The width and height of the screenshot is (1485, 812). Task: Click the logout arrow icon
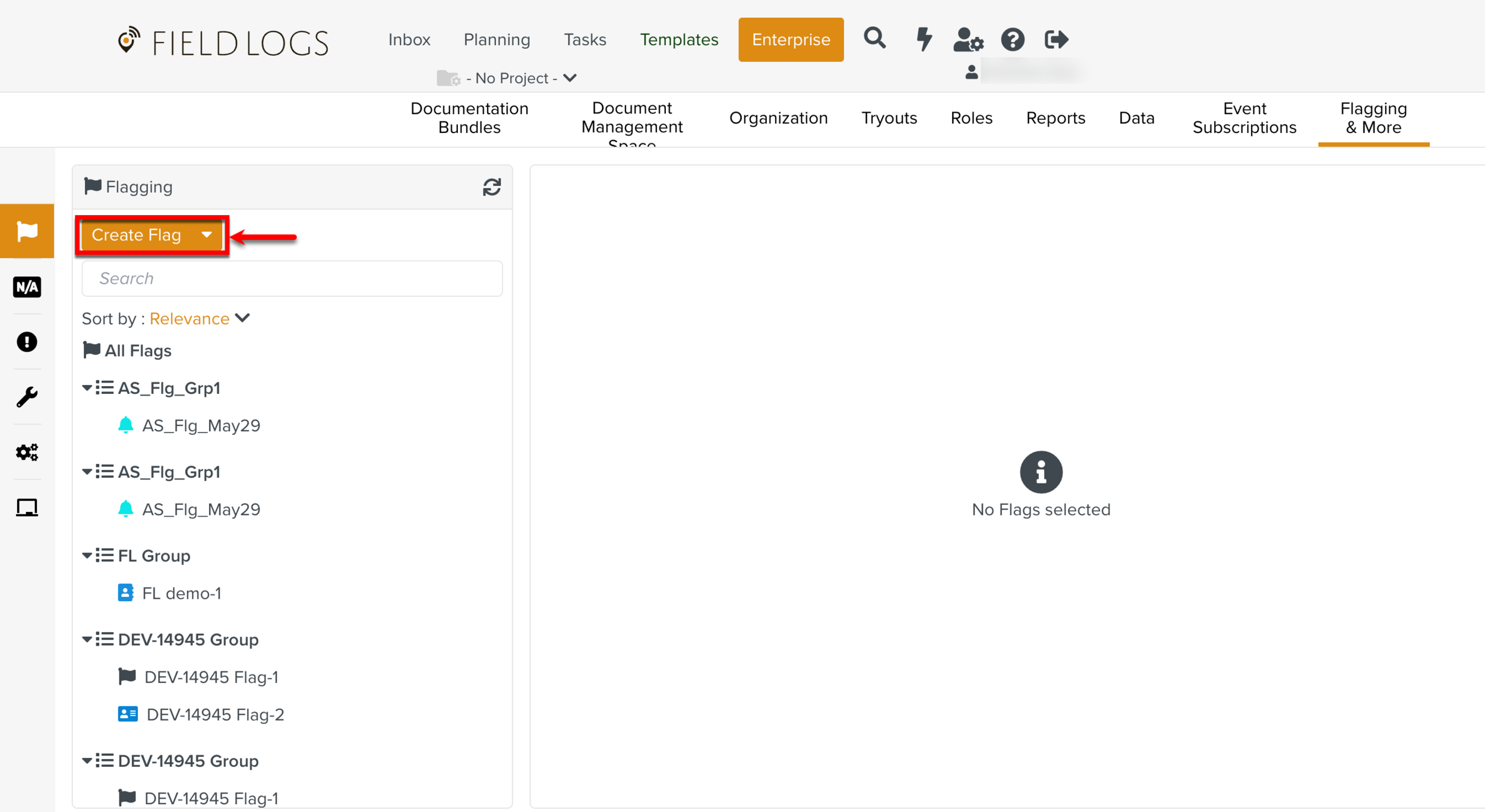pos(1056,40)
